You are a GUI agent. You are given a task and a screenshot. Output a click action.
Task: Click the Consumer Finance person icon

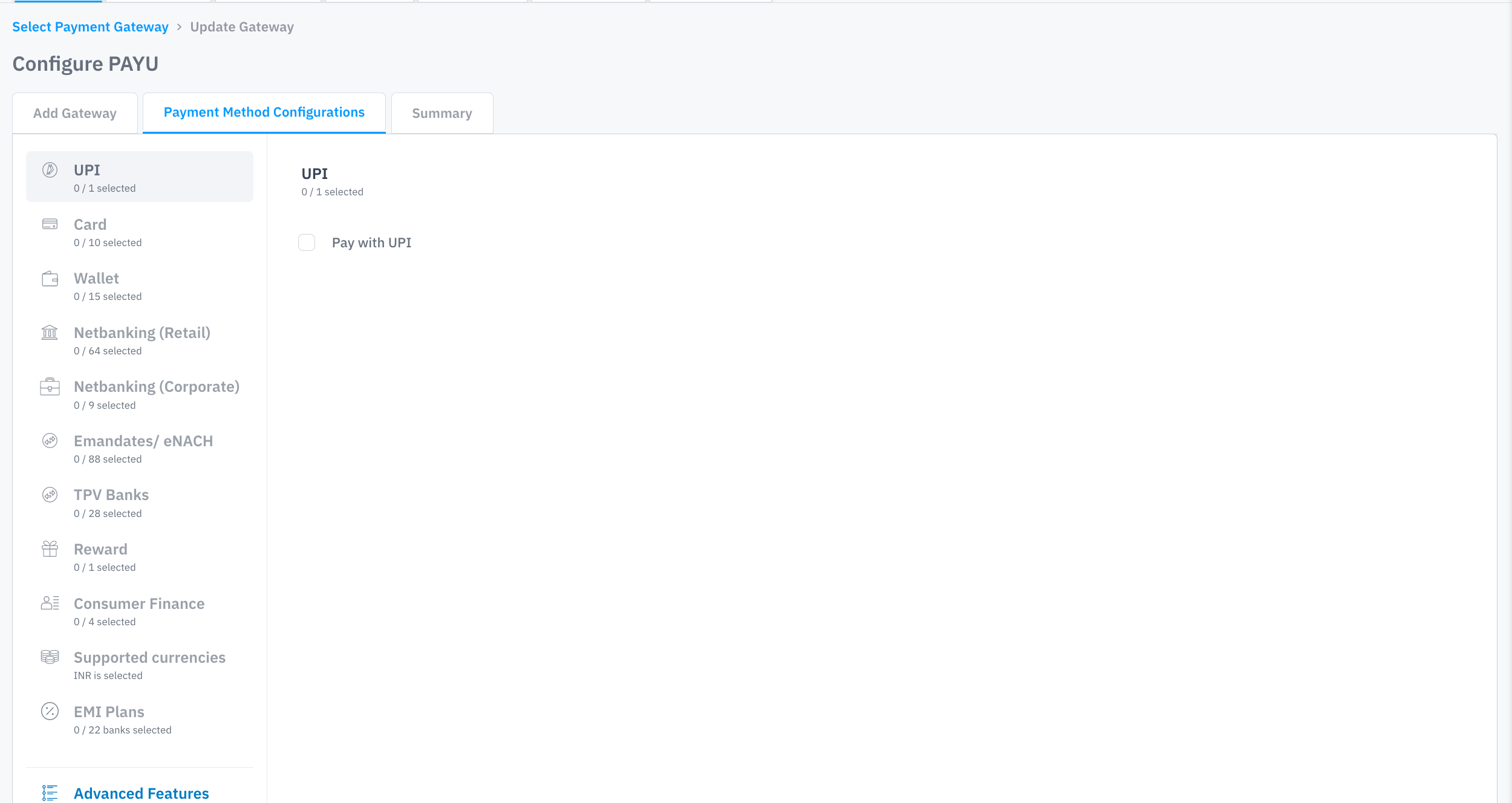click(50, 603)
